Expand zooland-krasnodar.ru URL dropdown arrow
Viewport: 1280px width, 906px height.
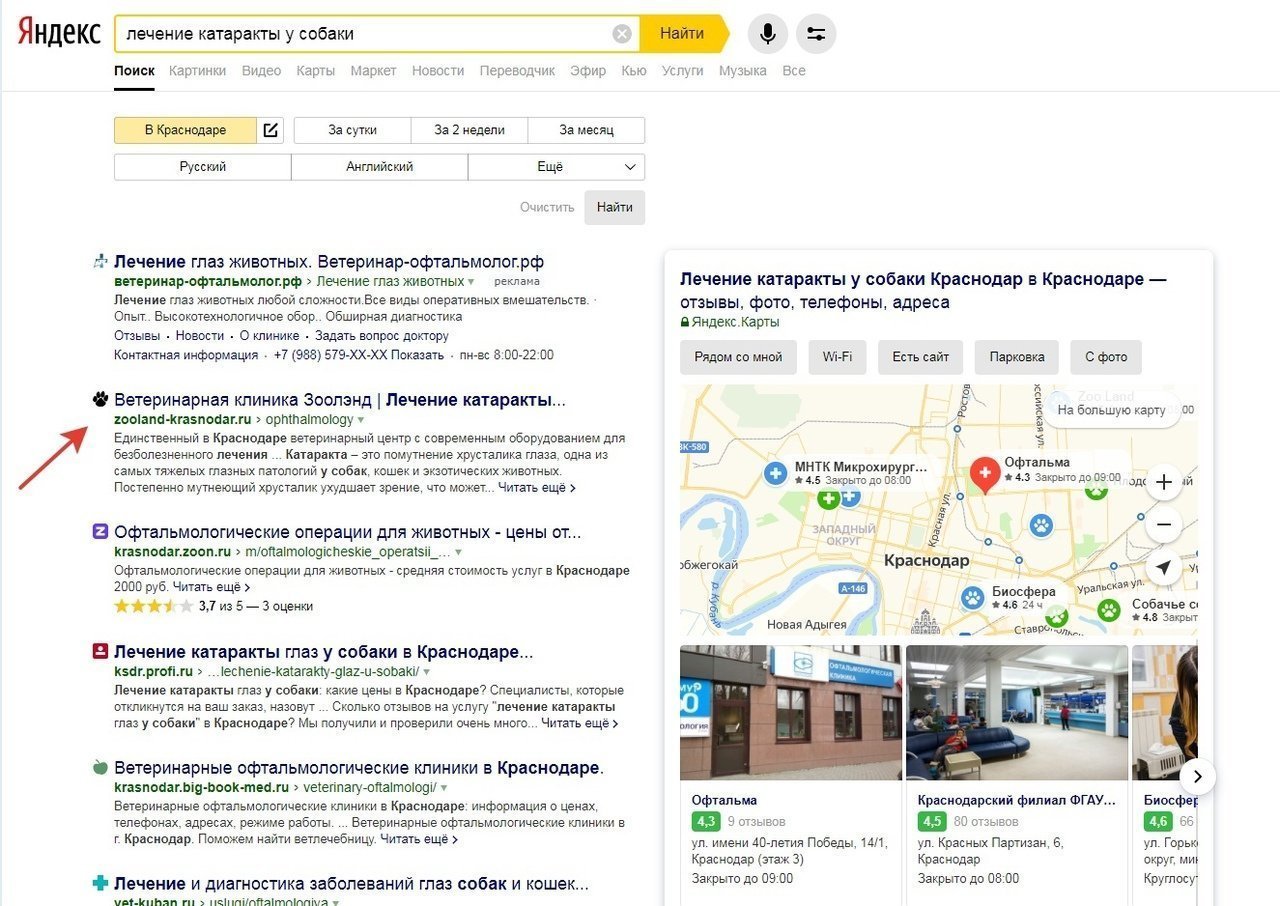tap(361, 420)
